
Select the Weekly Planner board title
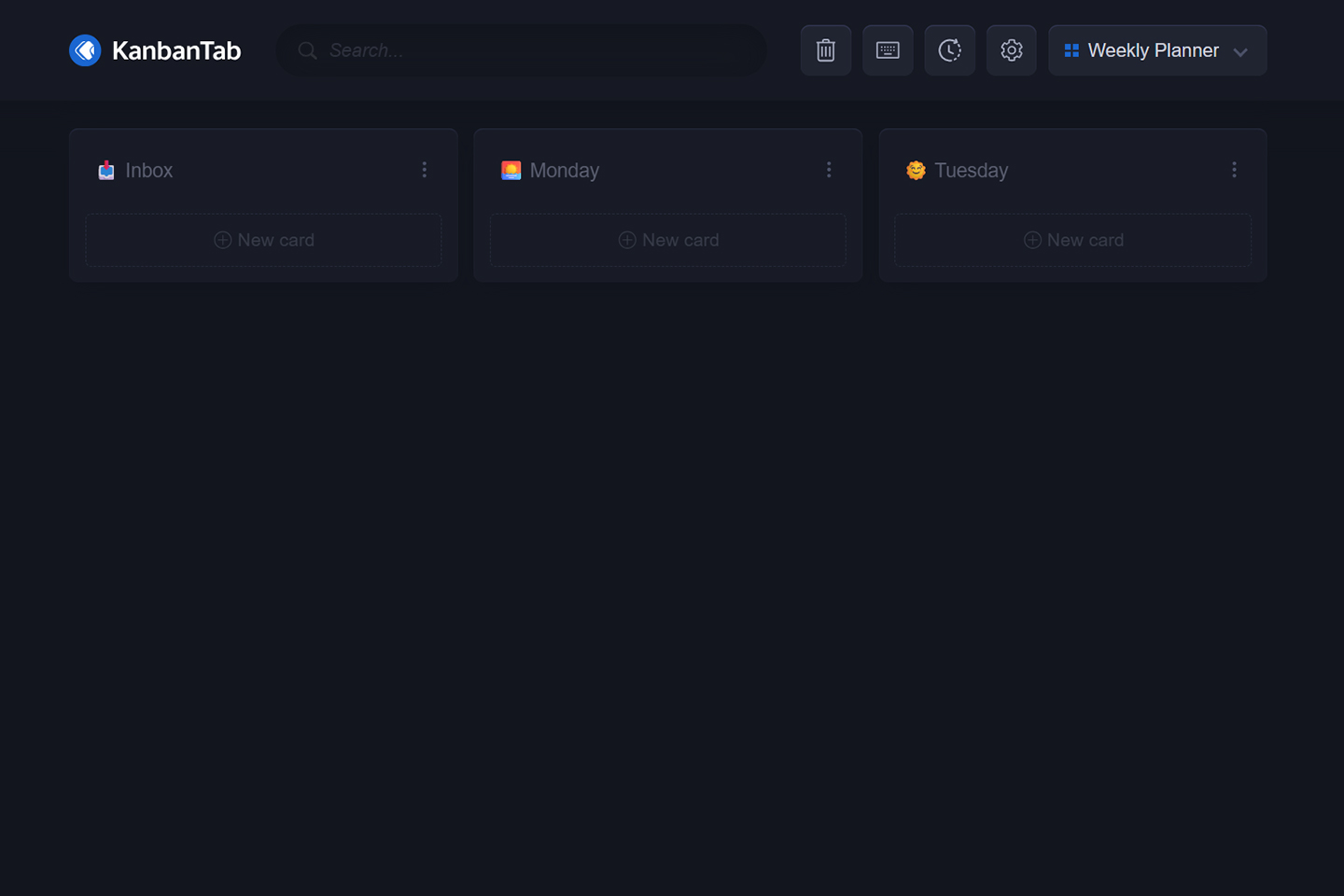tap(1153, 50)
